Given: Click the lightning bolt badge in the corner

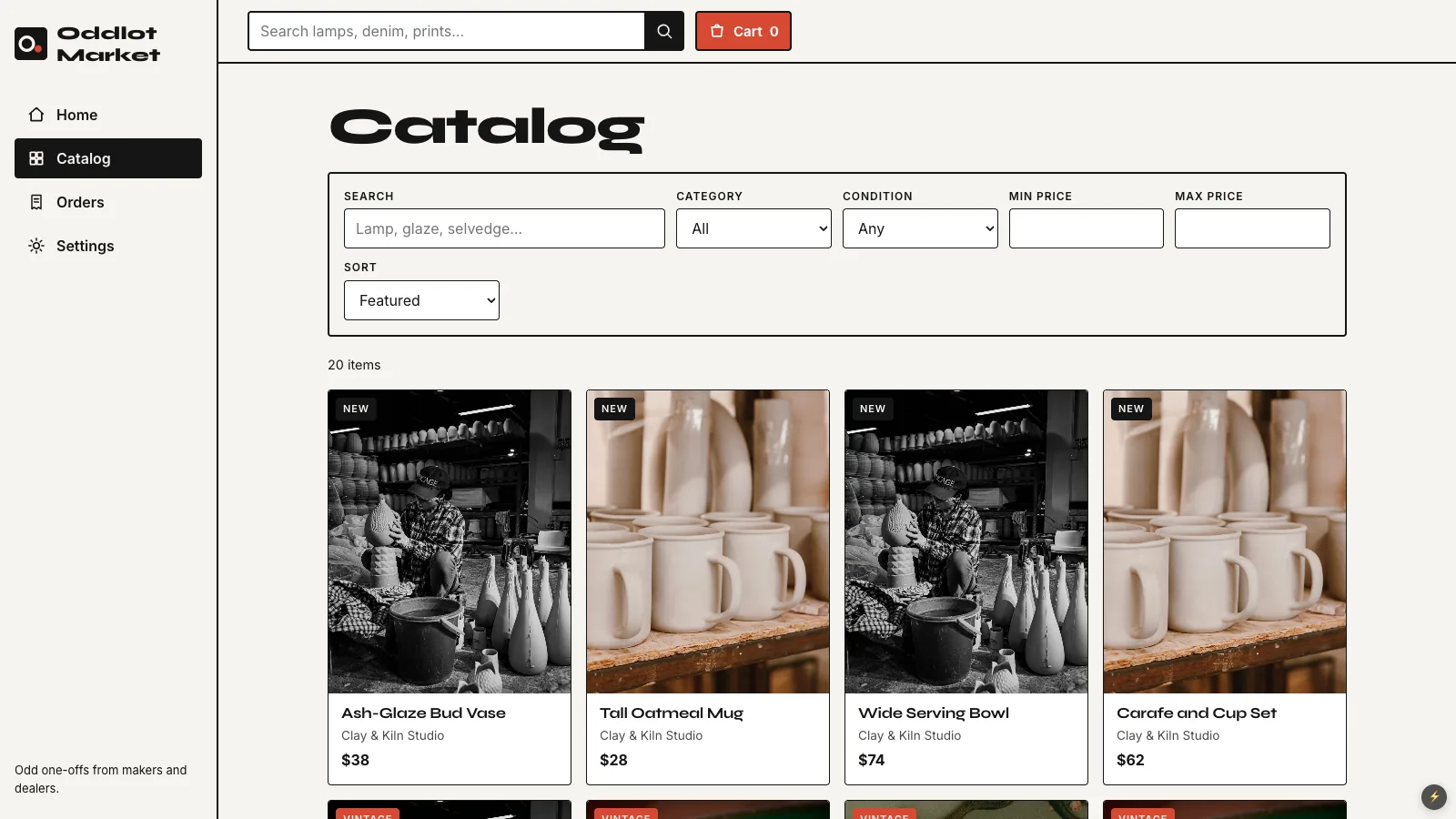Looking at the screenshot, I should click(1434, 797).
